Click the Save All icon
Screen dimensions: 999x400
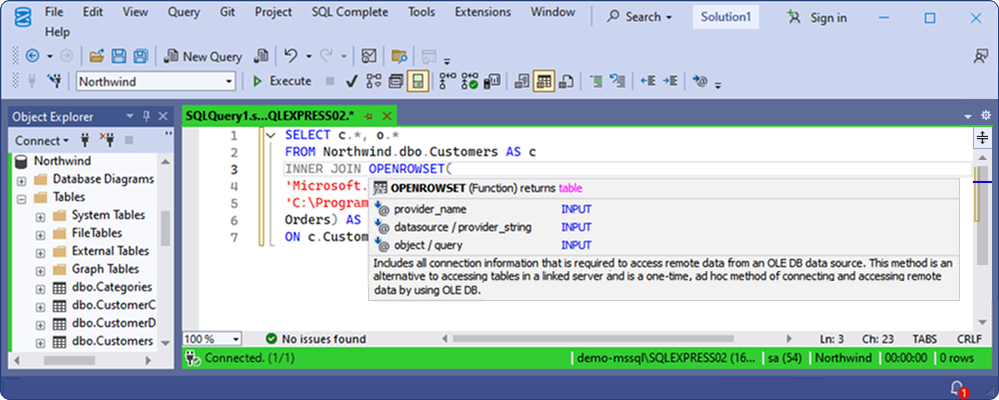coord(140,56)
